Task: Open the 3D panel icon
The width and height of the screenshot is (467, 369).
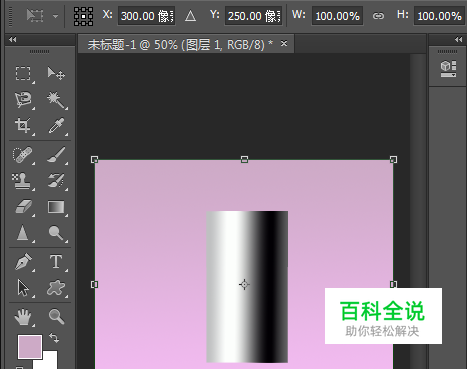Action: coord(448,69)
